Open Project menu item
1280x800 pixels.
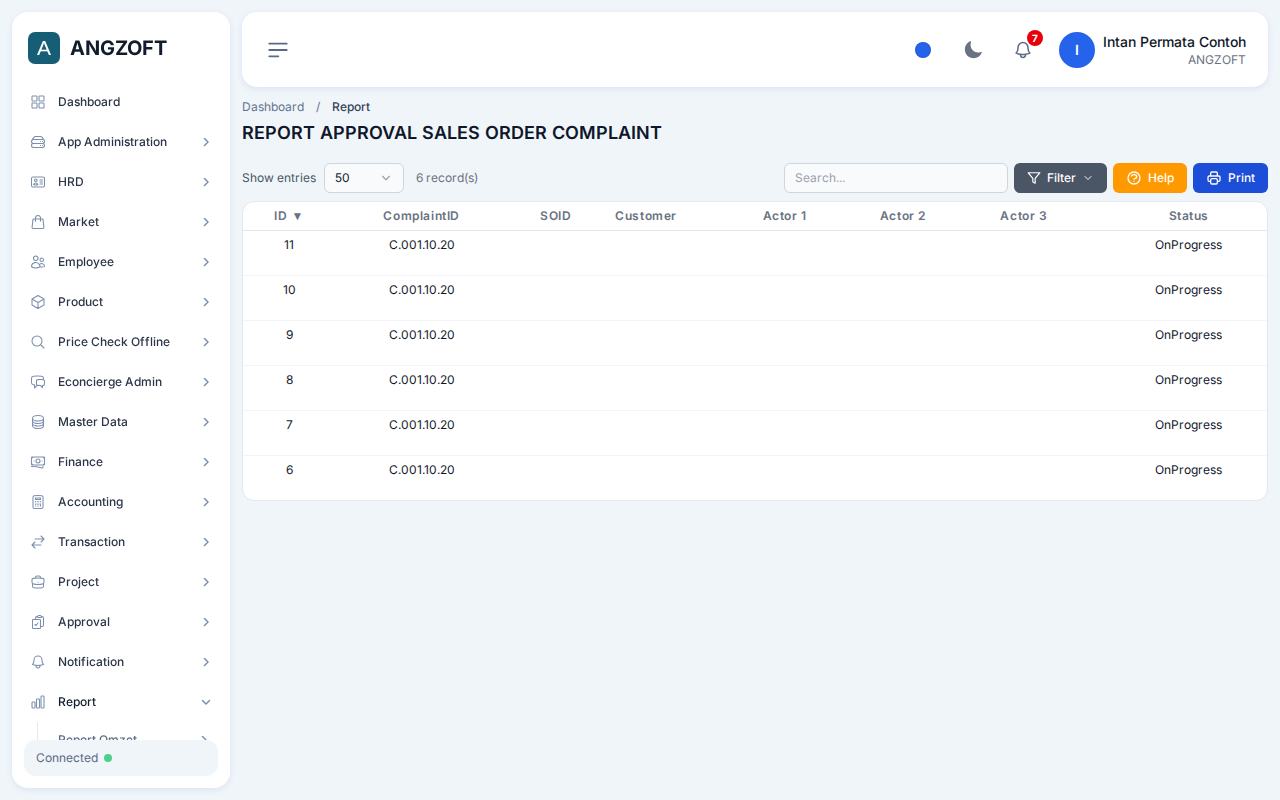tap(121, 582)
